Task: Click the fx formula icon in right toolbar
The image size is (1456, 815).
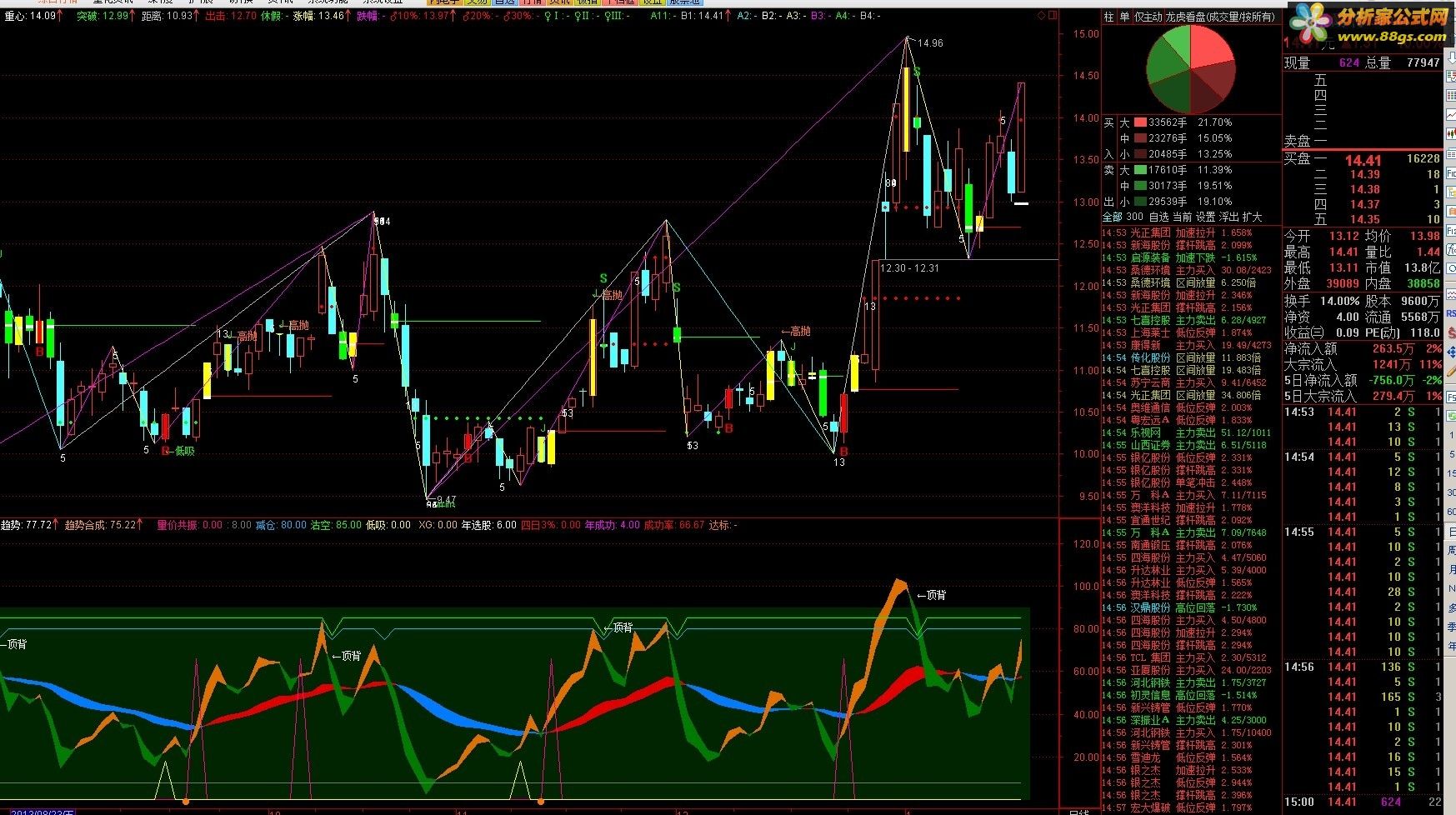Action: [1451, 250]
